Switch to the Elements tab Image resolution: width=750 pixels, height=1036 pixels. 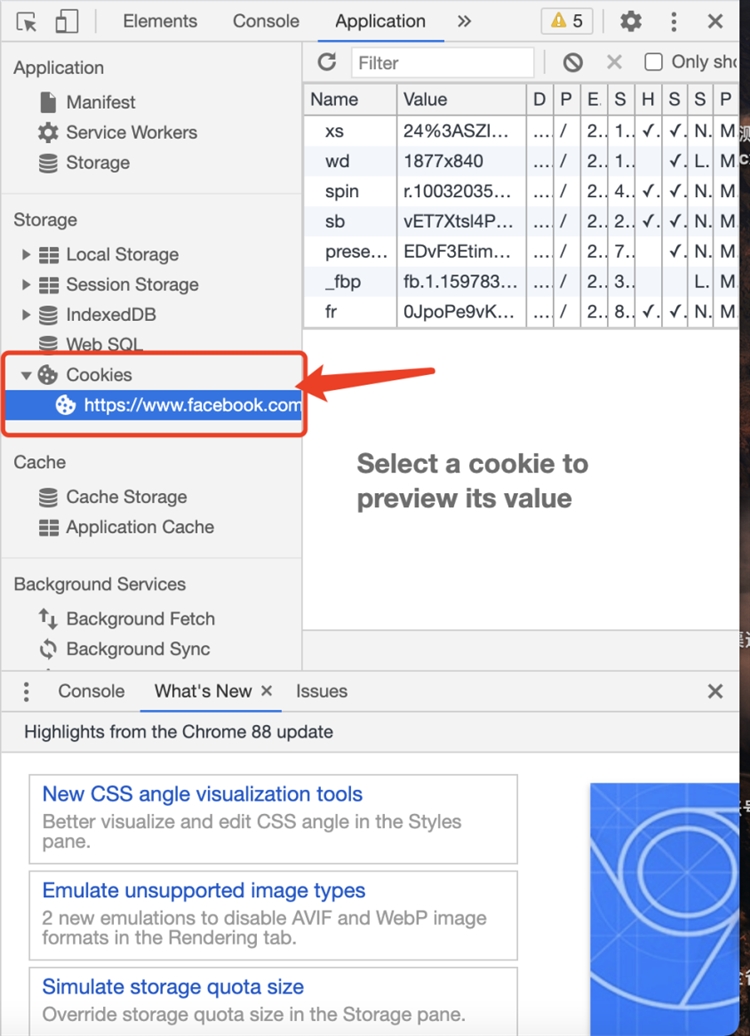coord(160,21)
